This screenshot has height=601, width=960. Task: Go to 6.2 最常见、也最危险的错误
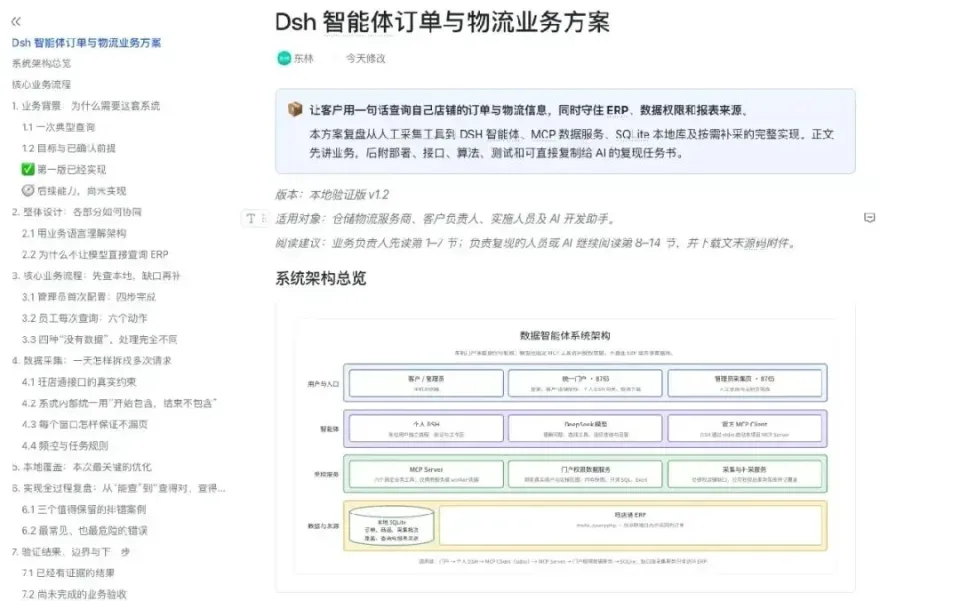[84, 531]
